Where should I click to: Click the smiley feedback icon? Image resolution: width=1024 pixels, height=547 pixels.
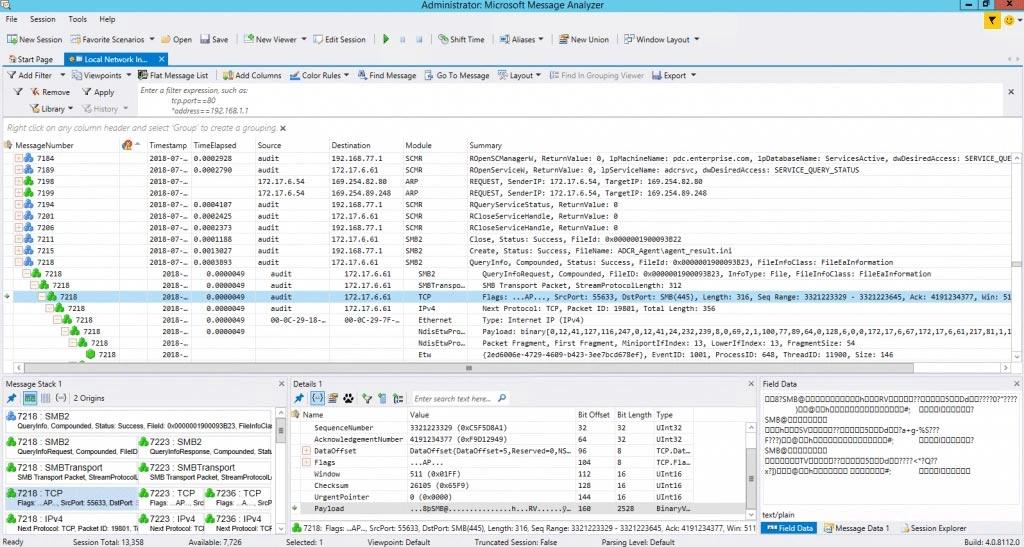click(x=1010, y=20)
